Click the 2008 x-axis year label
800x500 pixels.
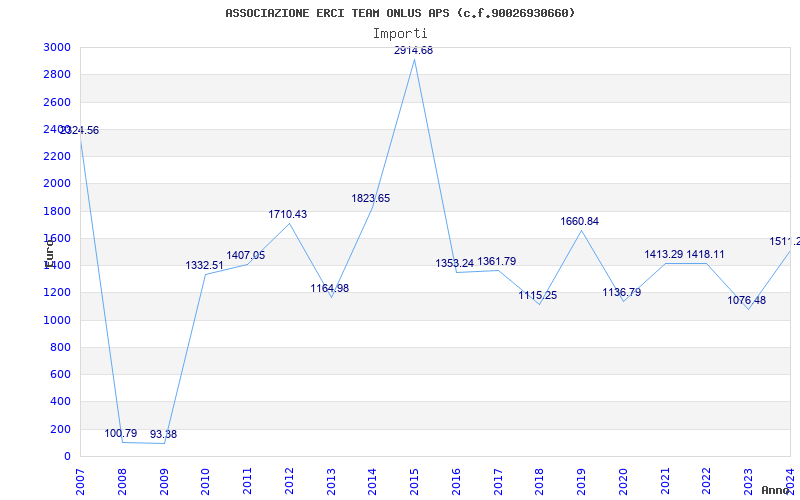(x=122, y=482)
